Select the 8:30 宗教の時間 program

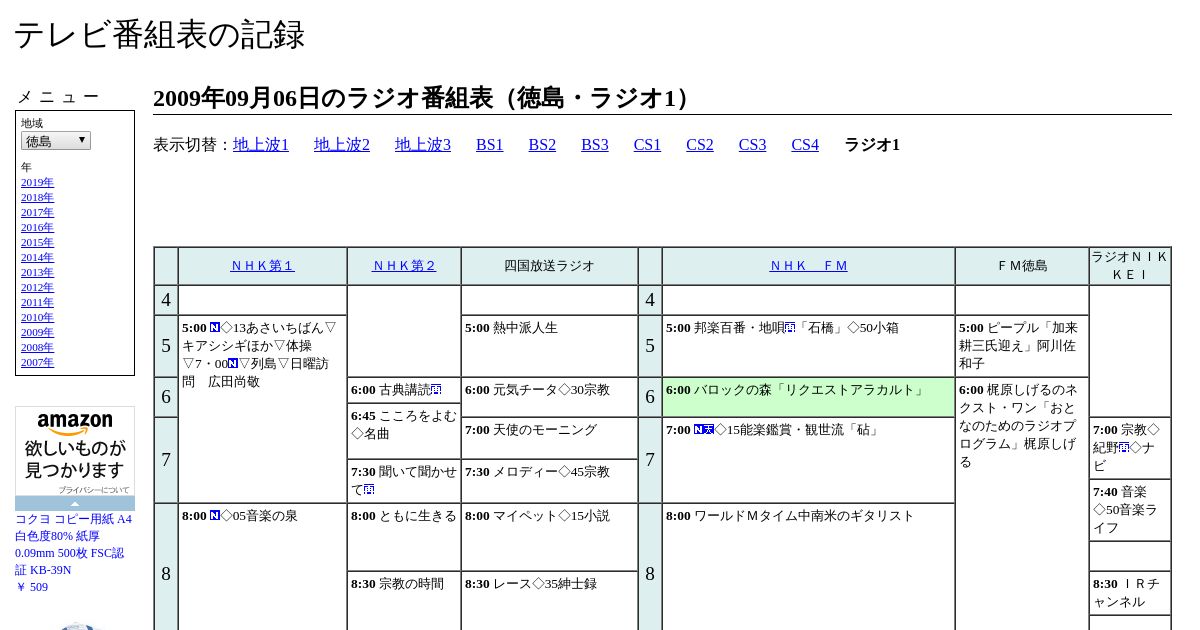pyautogui.click(x=404, y=600)
